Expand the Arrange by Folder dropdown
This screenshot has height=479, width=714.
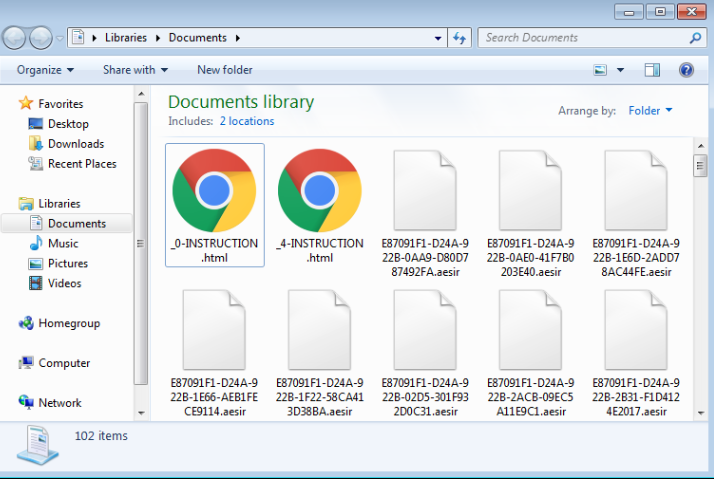[650, 111]
